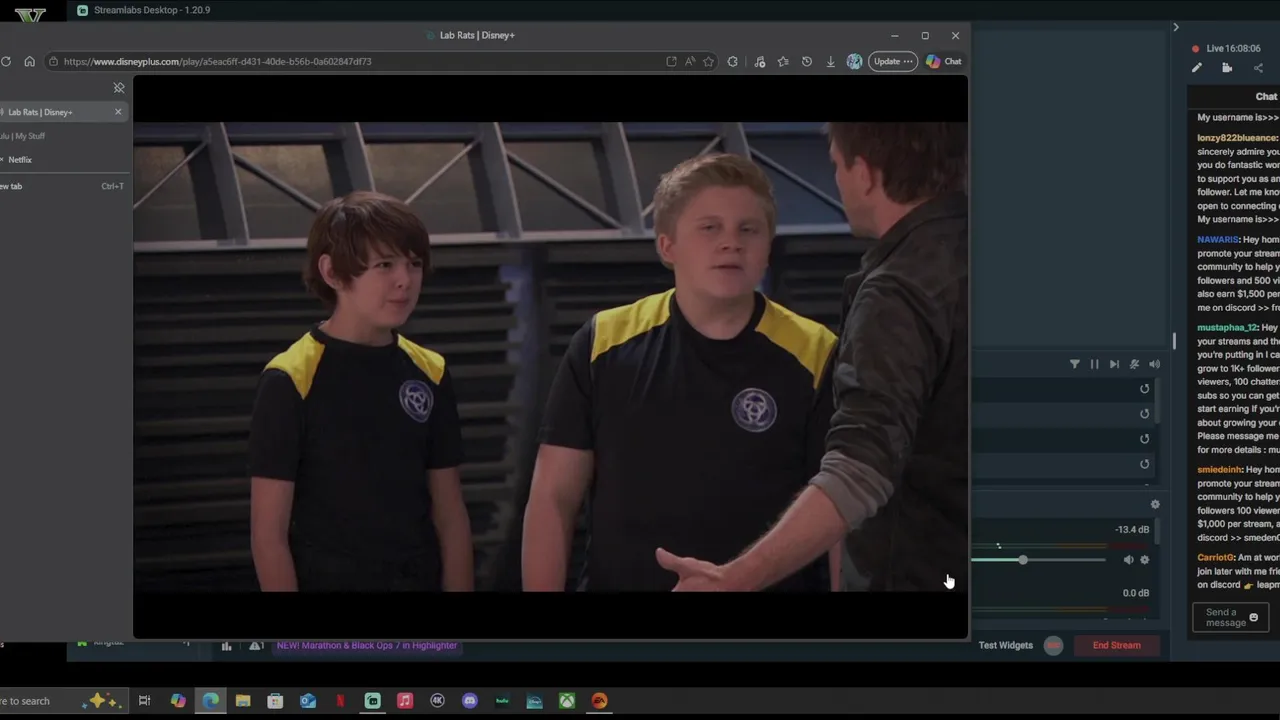The height and width of the screenshot is (720, 1280).
Task: Click the Disney+ address bar URL
Action: click(x=217, y=62)
